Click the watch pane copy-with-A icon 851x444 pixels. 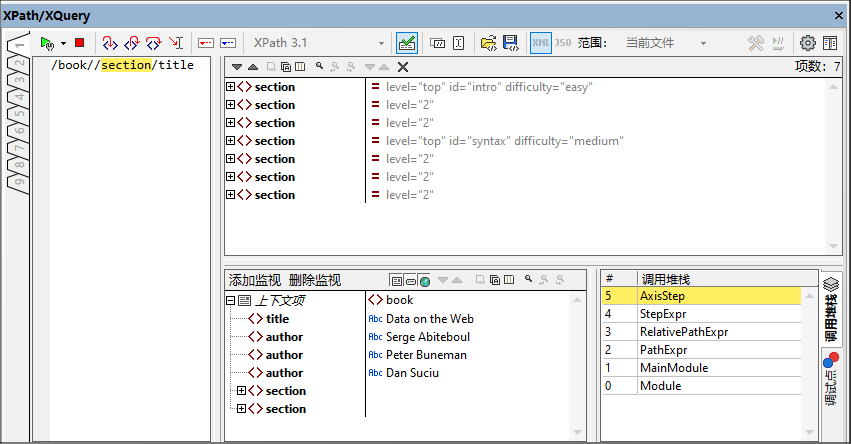tap(494, 280)
